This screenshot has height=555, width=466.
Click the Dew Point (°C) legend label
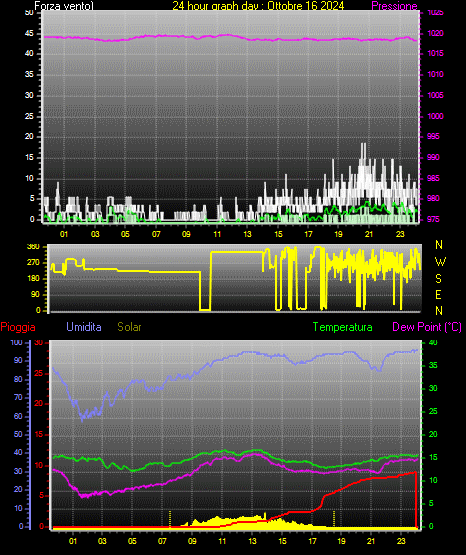click(427, 327)
